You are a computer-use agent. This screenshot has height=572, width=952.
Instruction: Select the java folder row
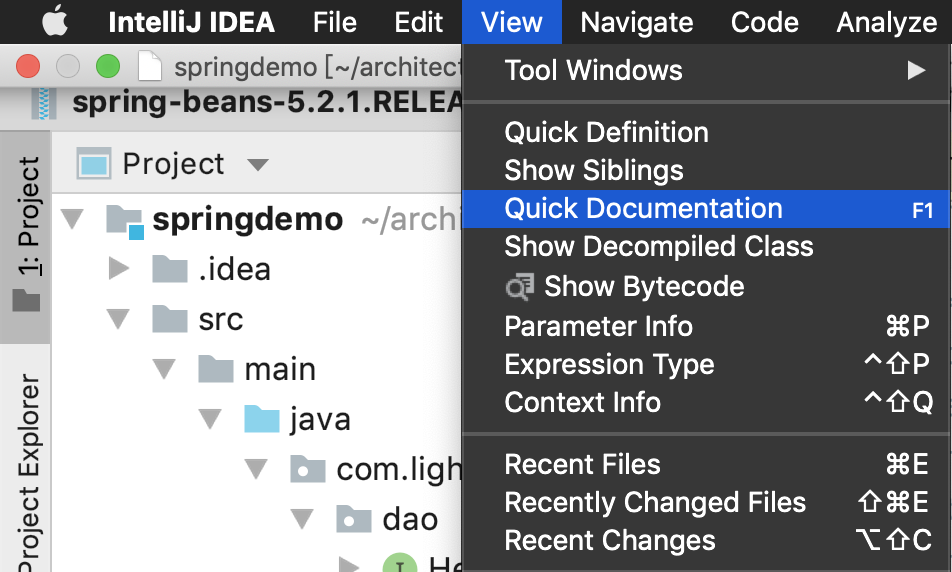click(320, 420)
